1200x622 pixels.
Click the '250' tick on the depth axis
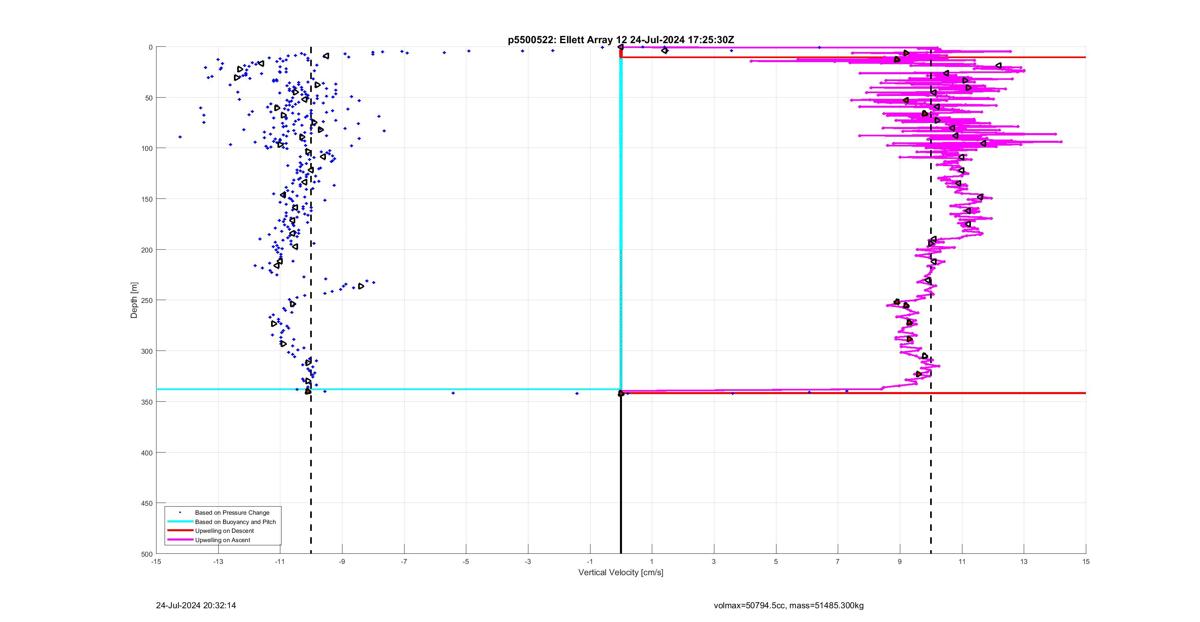tap(145, 300)
